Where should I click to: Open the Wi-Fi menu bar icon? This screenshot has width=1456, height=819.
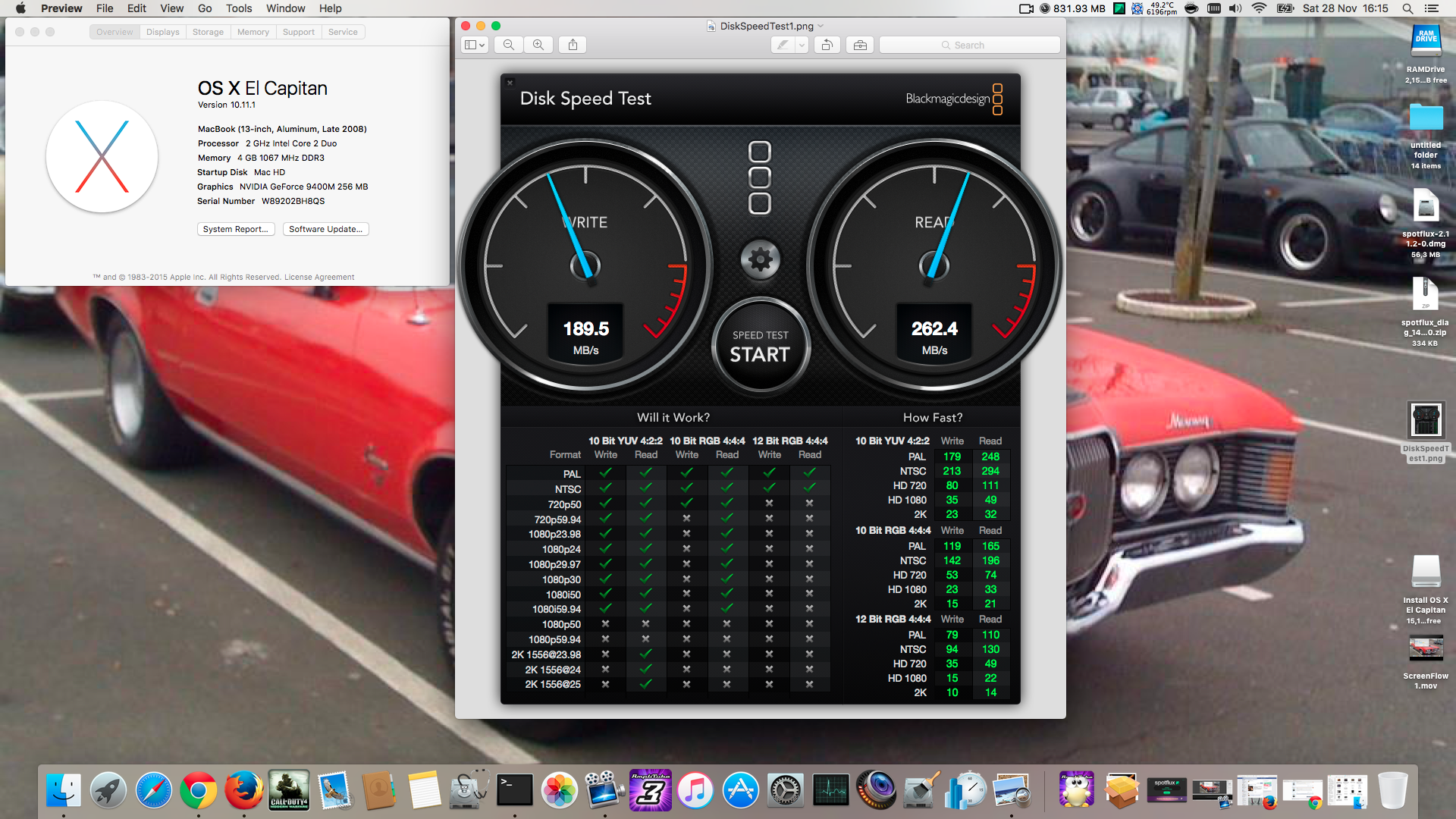click(1260, 8)
